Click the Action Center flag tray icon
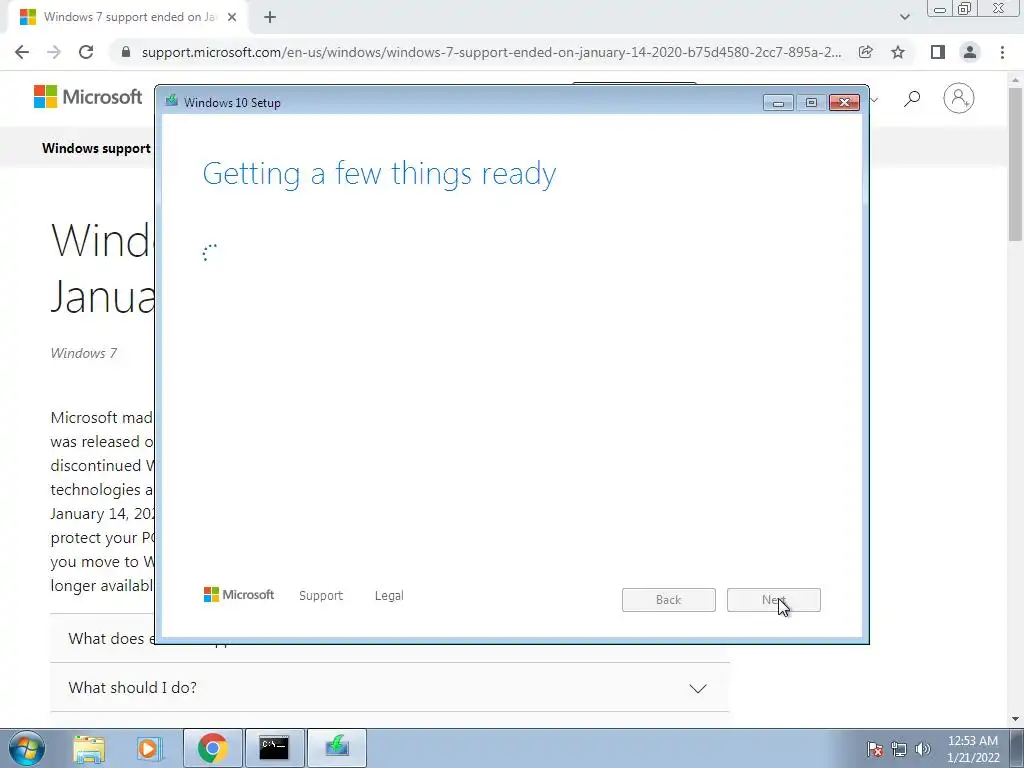The height and width of the screenshot is (768, 1024). (874, 749)
